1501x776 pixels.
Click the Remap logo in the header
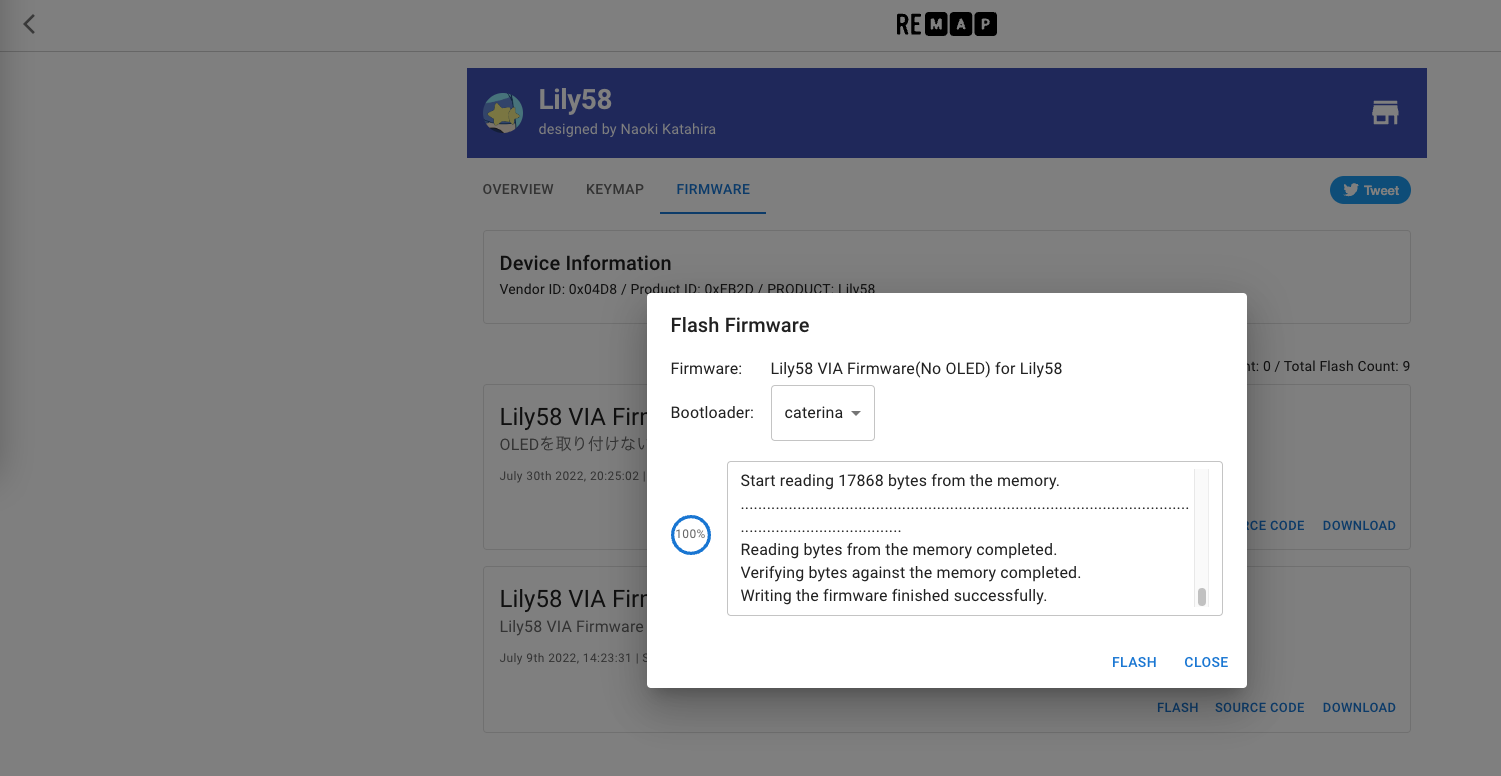pyautogui.click(x=946, y=25)
